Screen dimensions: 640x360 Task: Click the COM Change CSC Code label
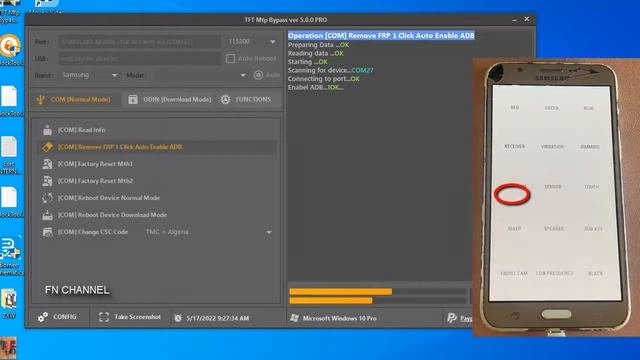pos(93,232)
